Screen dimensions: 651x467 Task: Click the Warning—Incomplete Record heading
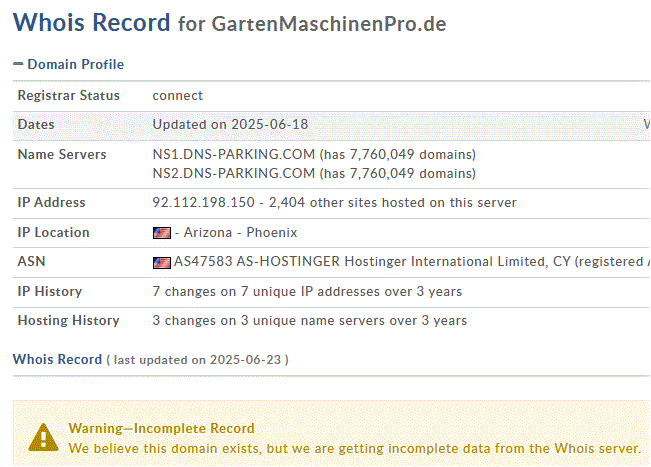pos(162,428)
